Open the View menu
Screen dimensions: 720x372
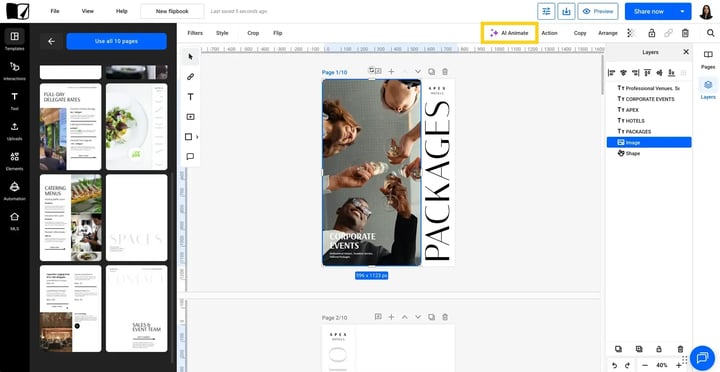88,11
